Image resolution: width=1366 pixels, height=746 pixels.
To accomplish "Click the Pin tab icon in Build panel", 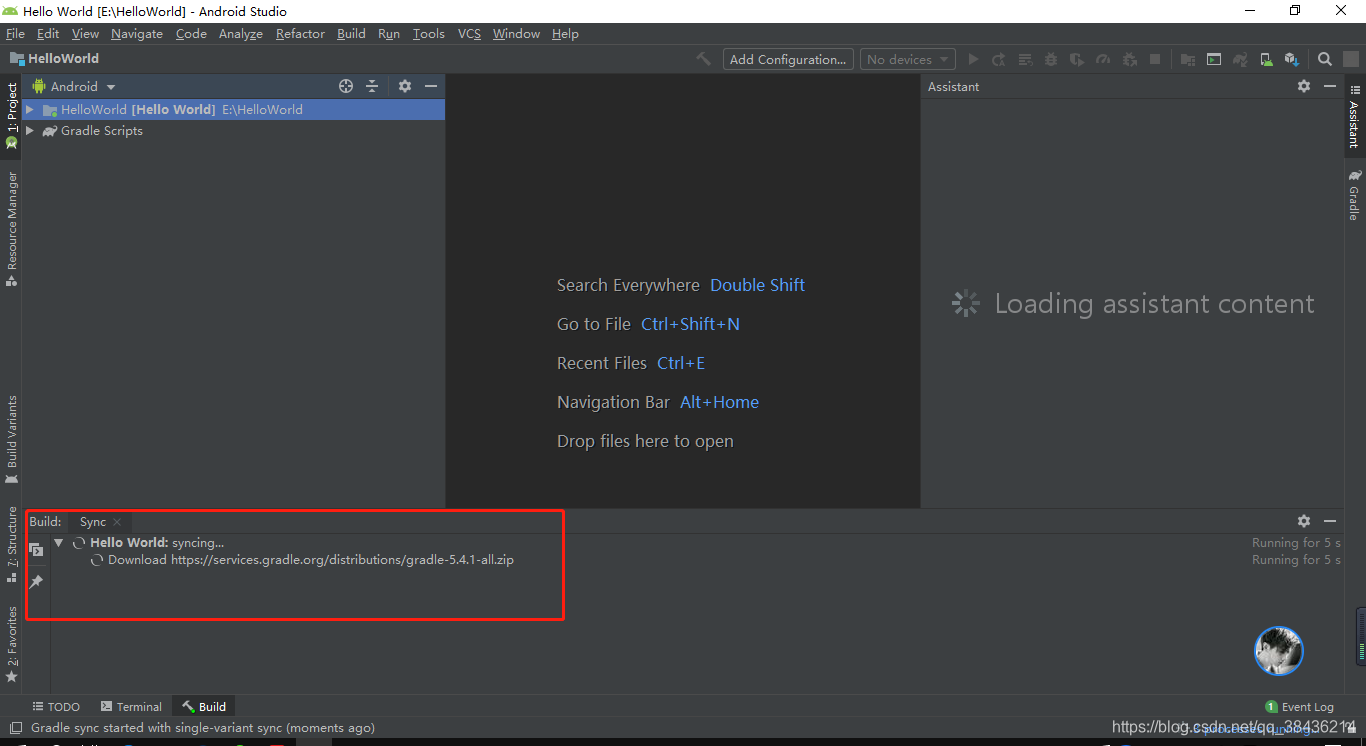I will (36, 581).
